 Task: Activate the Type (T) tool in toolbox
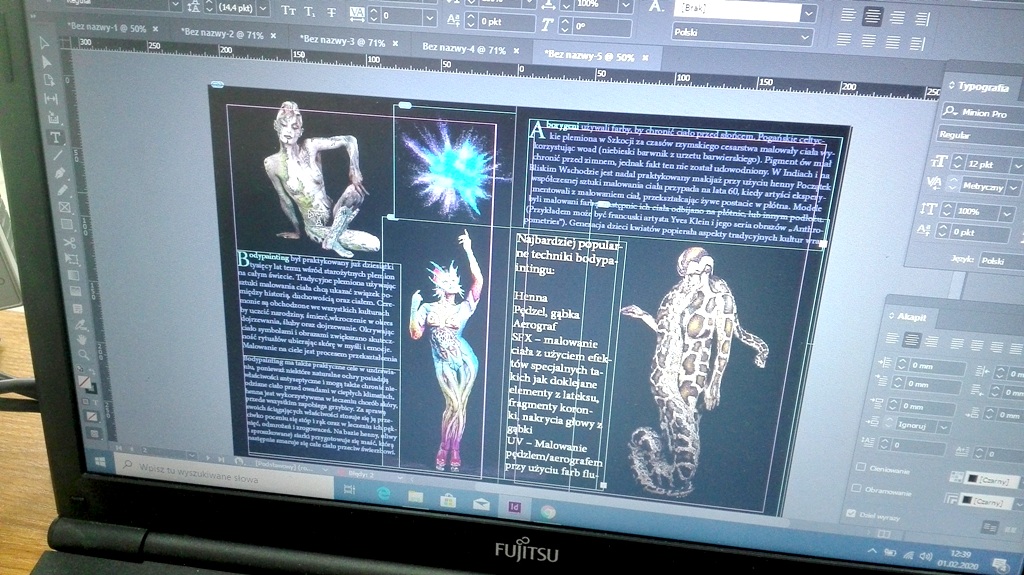point(56,137)
